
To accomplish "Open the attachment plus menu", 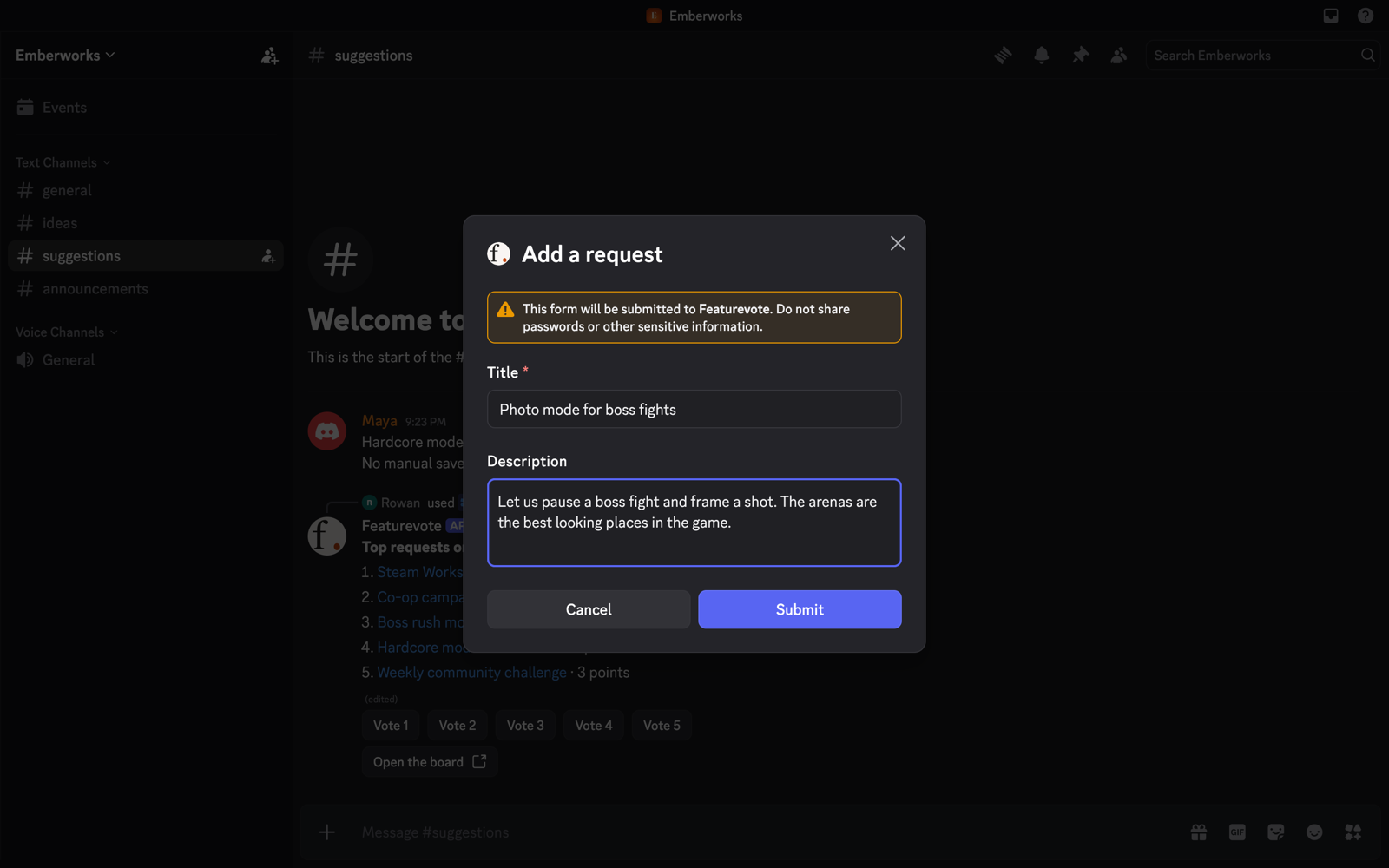I will 327,832.
